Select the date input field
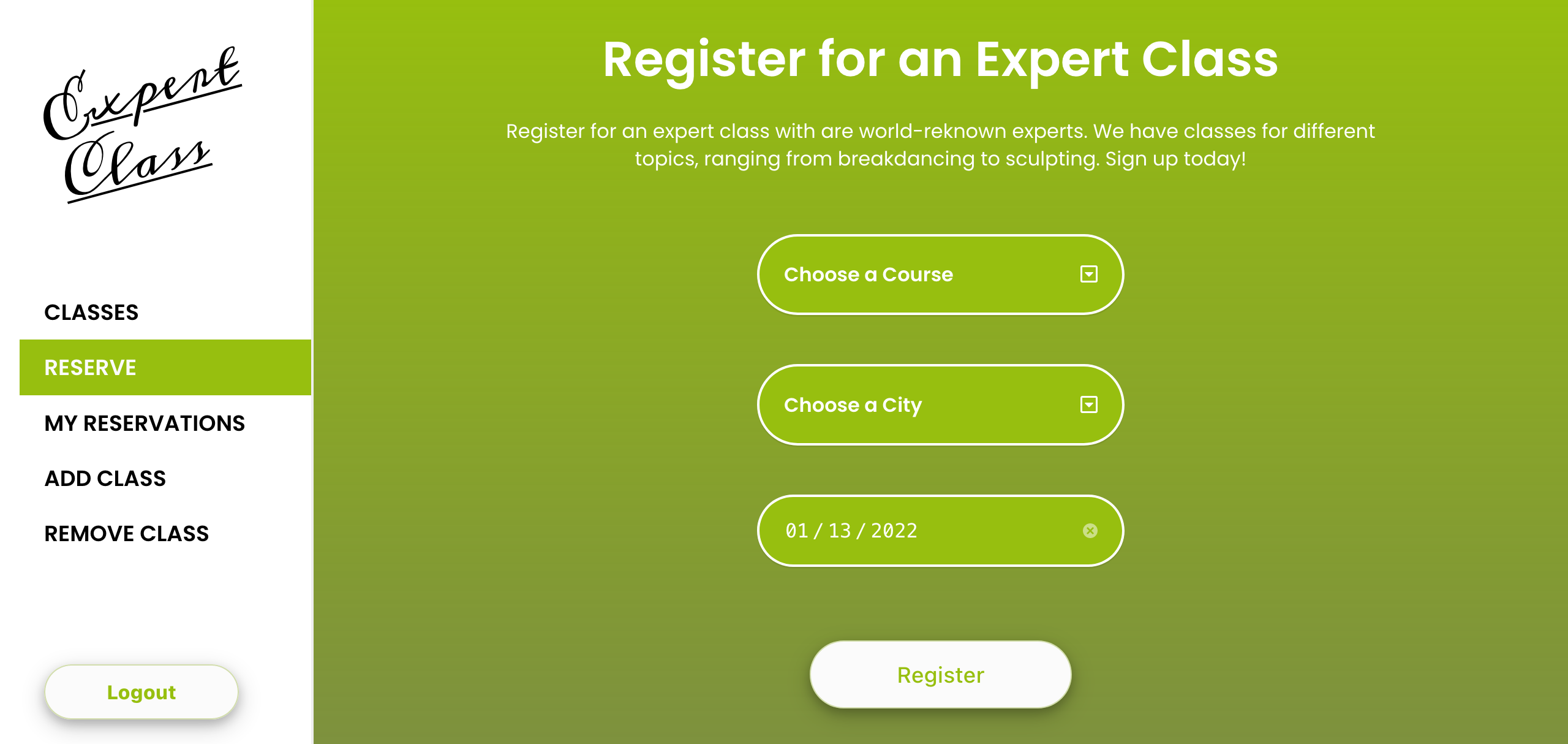 pos(940,530)
